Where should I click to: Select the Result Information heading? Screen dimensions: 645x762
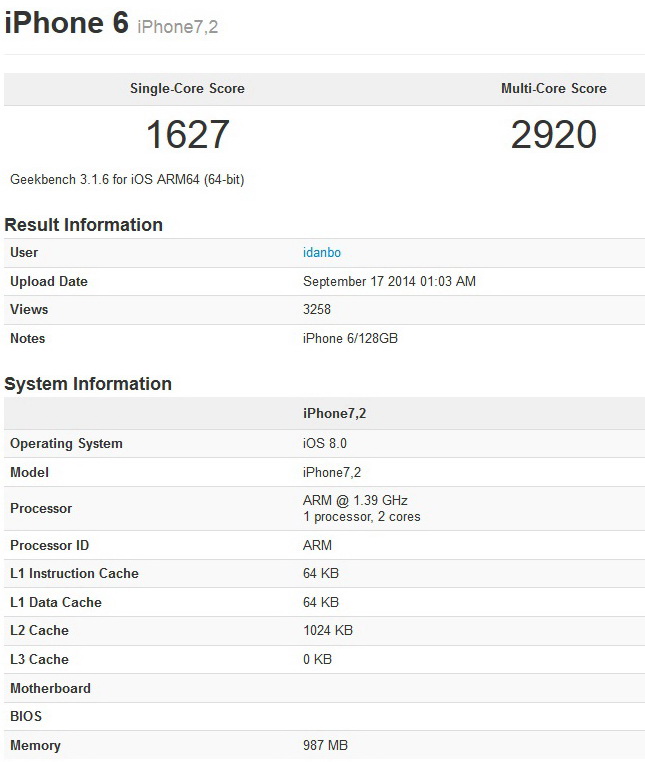84,225
